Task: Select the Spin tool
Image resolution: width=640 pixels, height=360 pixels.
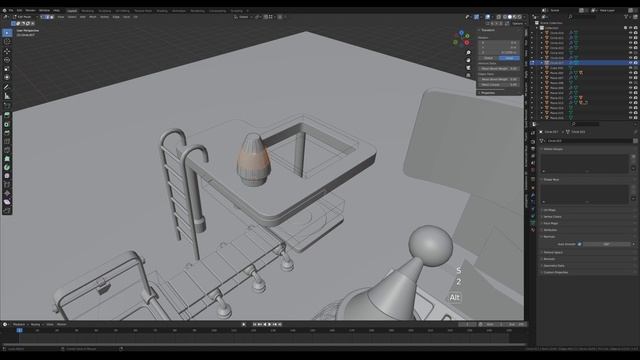Action: 7,167
